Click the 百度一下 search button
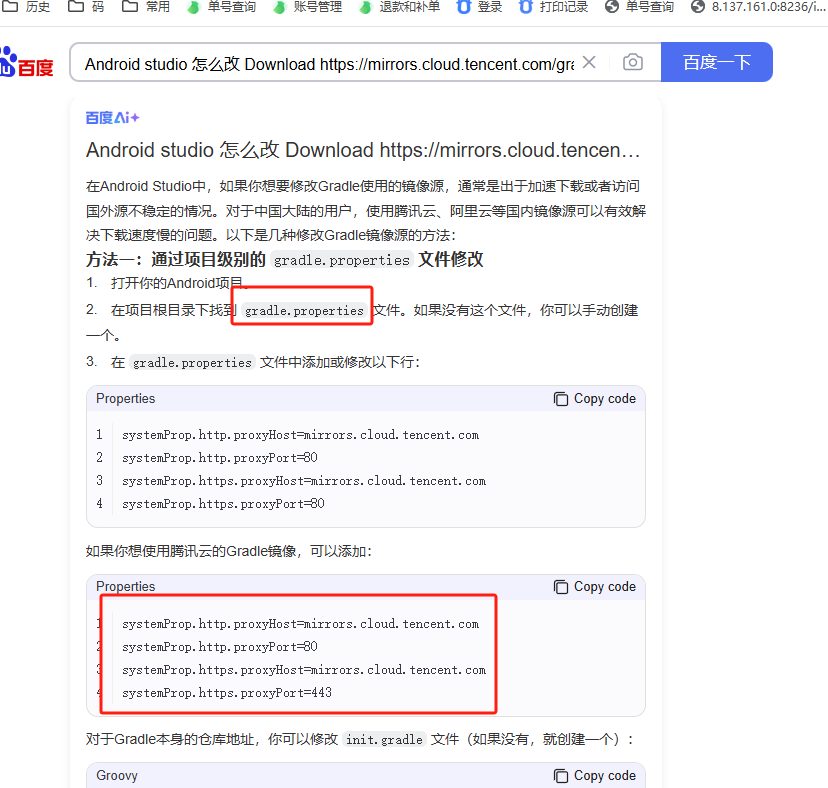The height and width of the screenshot is (788, 828). tap(717, 62)
